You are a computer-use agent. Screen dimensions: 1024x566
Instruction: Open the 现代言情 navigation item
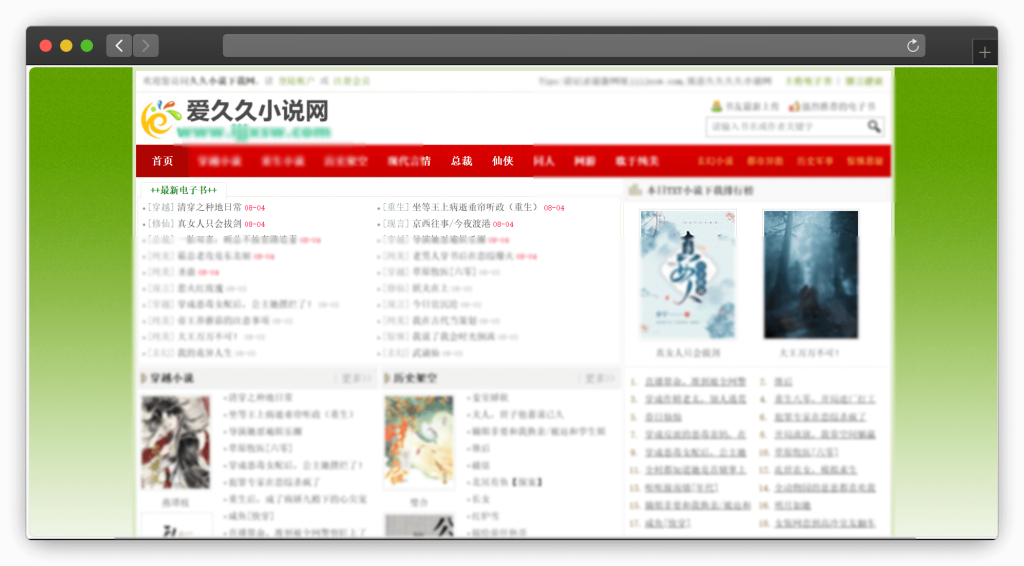409,161
